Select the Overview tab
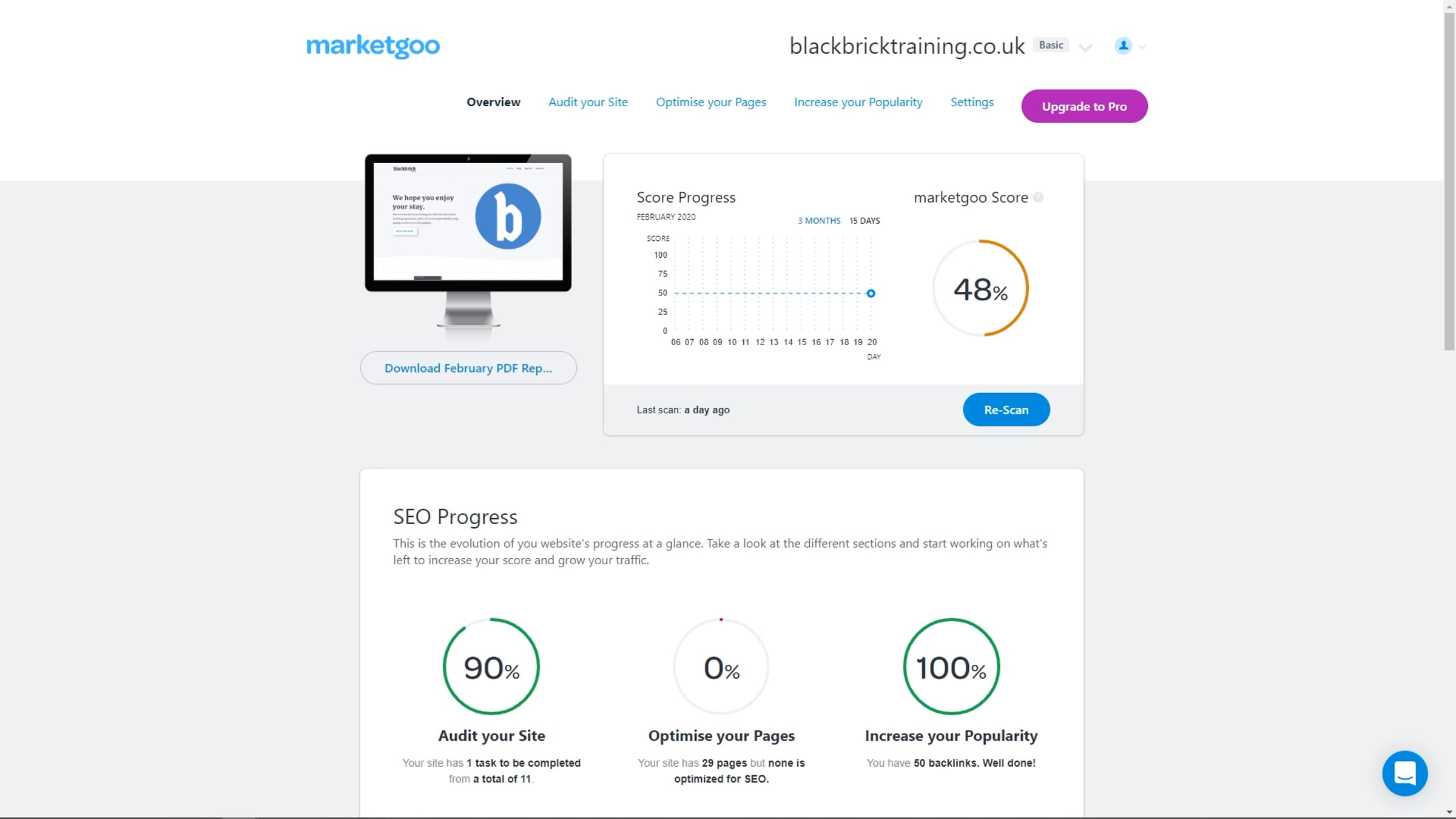Viewport: 1456px width, 819px height. (x=493, y=102)
